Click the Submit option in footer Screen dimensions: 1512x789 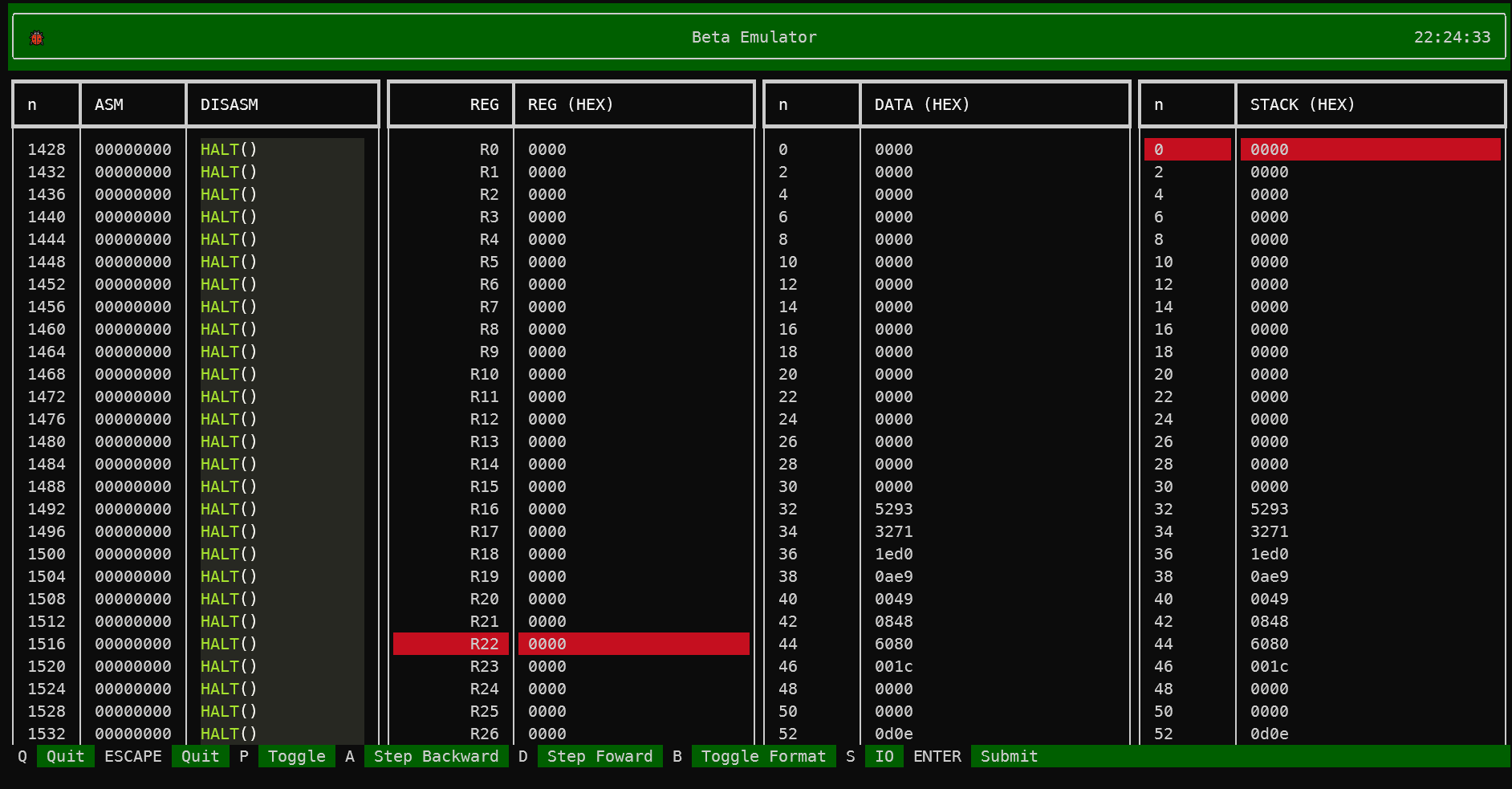(1009, 756)
